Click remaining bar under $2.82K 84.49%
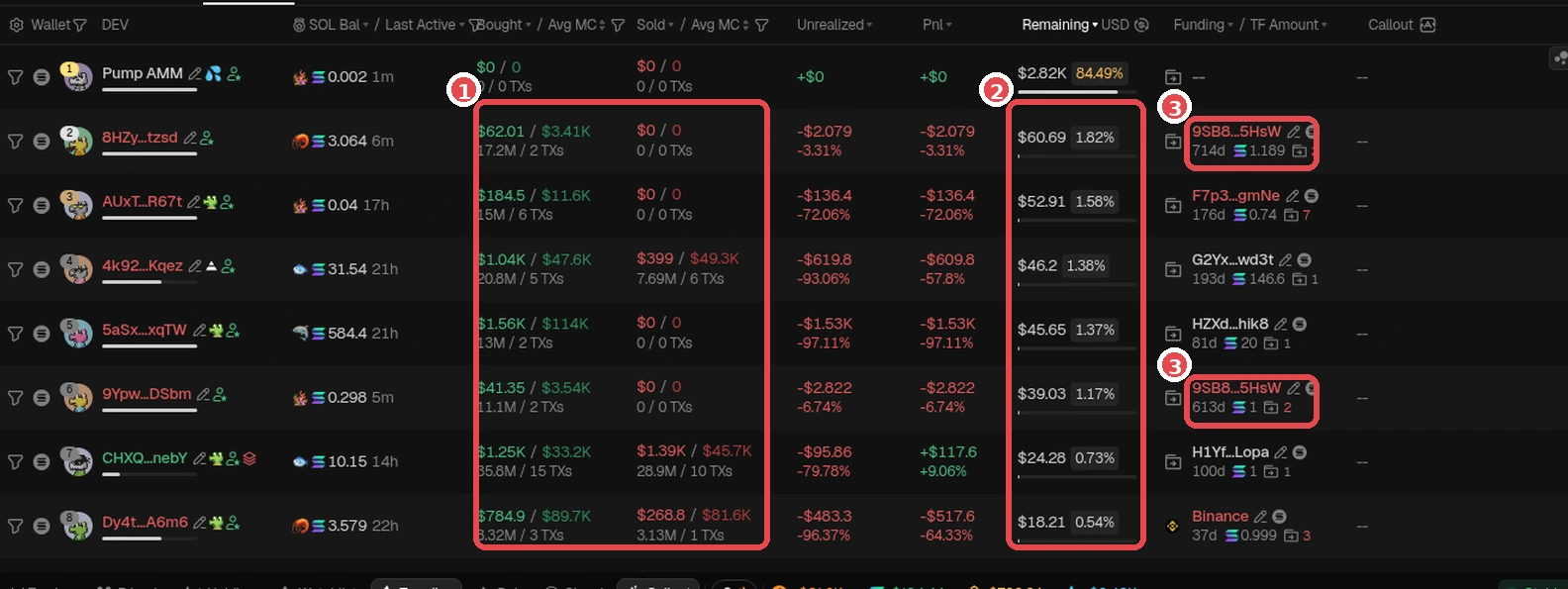This screenshot has height=589, width=1568. pyautogui.click(x=1076, y=92)
